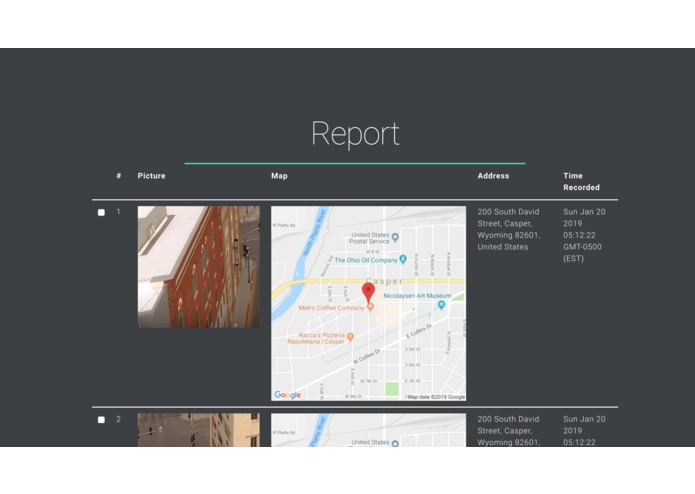The width and height of the screenshot is (695, 494).
Task: Click the Address column header
Action: coord(493,176)
